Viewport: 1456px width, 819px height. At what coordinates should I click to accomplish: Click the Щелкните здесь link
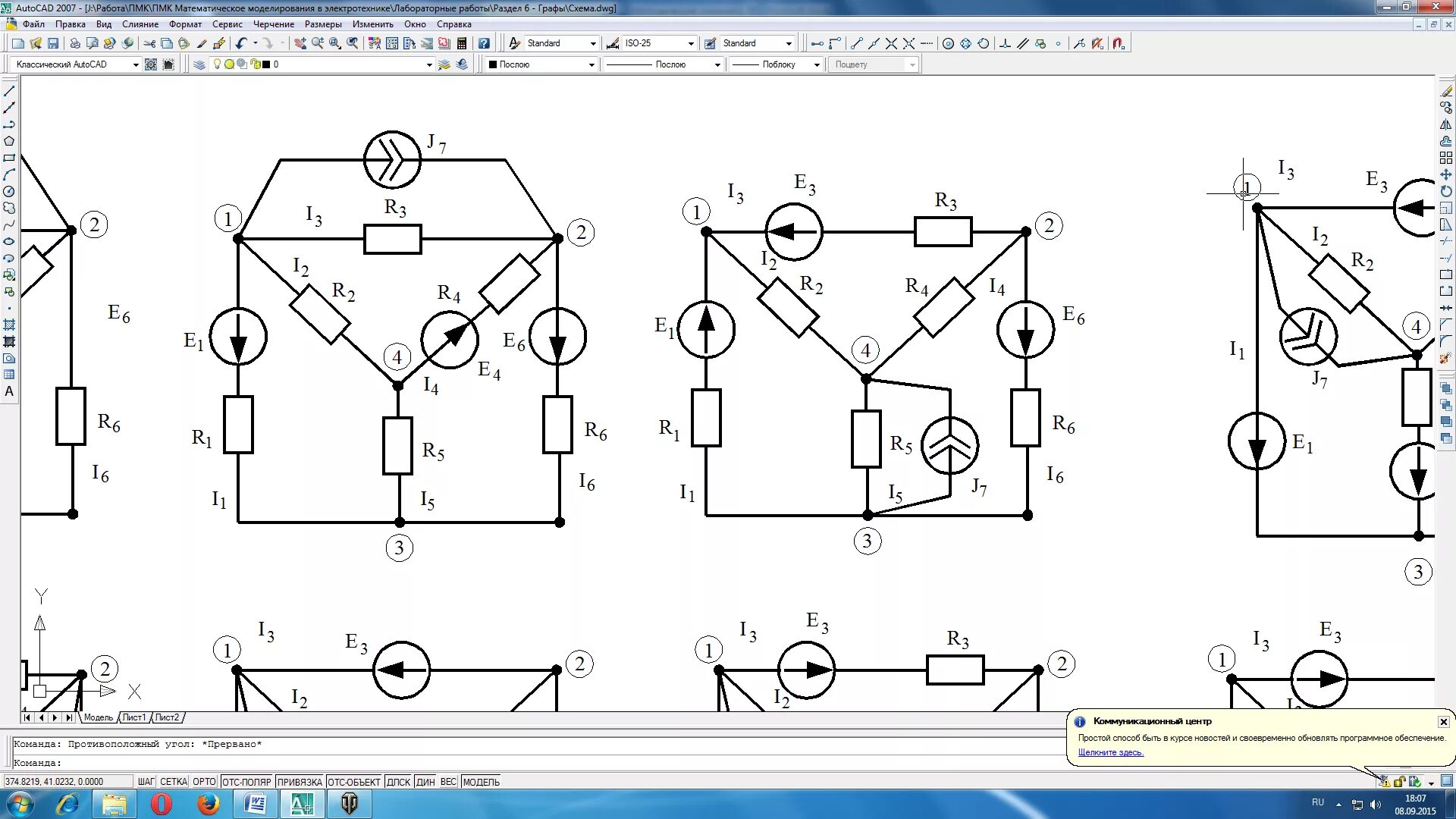(1110, 753)
